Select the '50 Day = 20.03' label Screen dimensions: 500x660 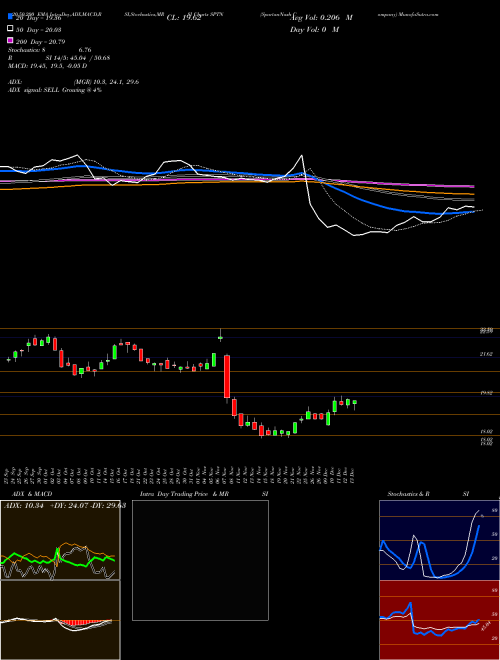(39, 29)
